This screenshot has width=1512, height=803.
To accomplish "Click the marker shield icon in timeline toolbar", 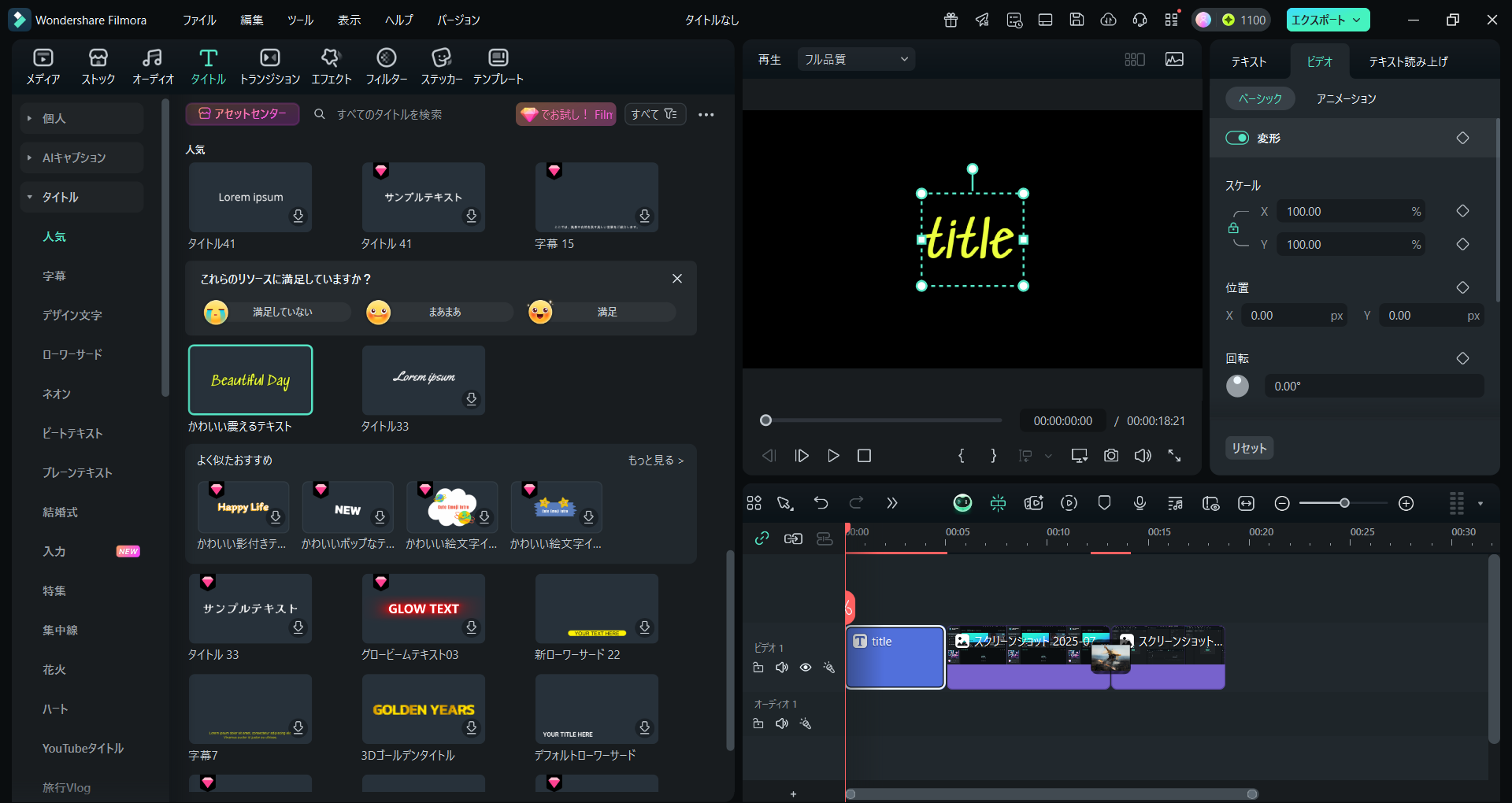I will (1104, 503).
